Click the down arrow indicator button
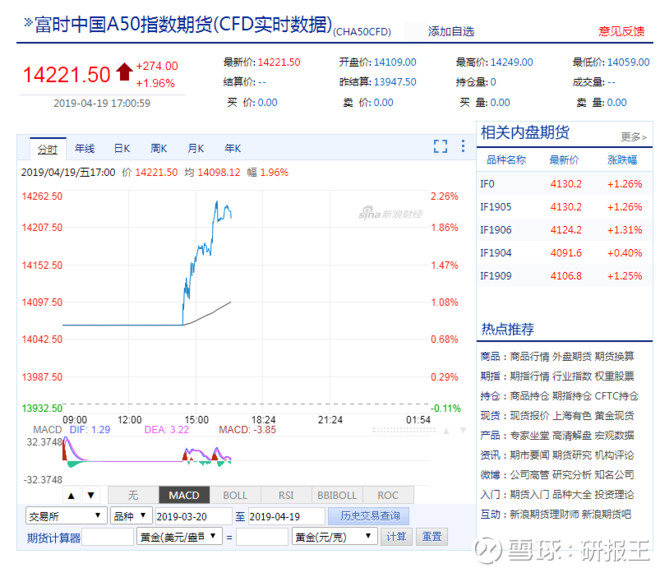This screenshot has height=568, width=660. pos(90,495)
